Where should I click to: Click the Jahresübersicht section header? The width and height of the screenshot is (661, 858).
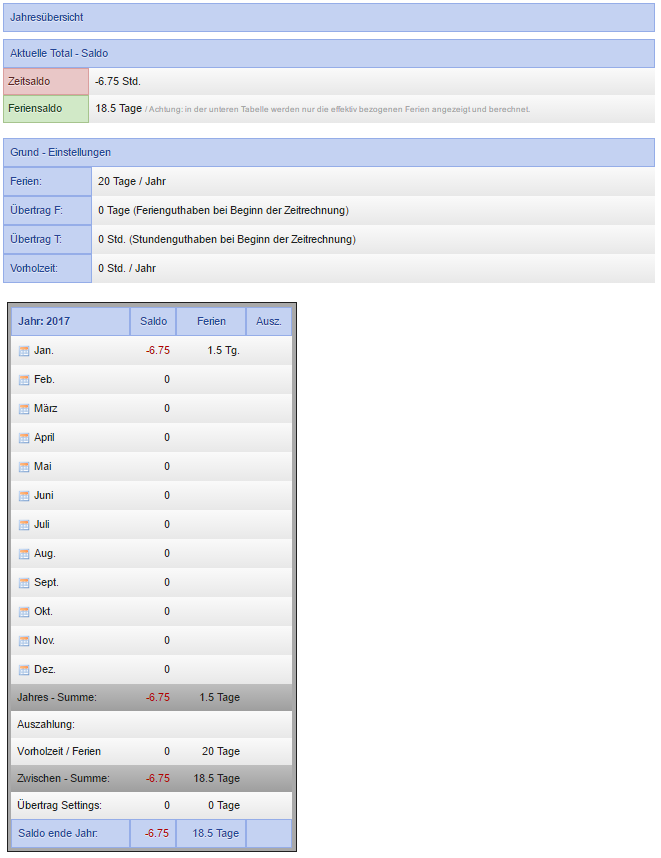329,17
